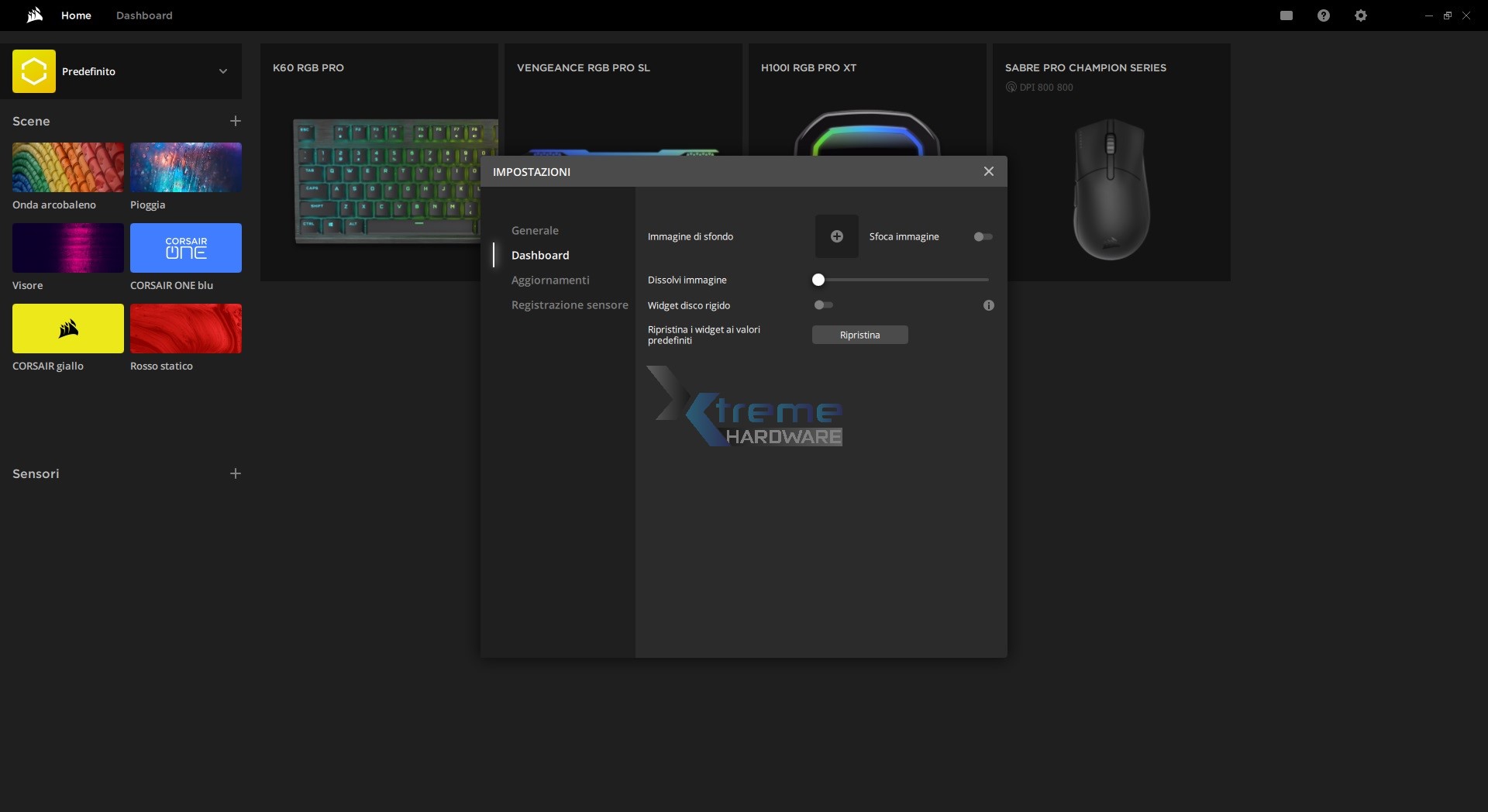Viewport: 1488px width, 812px height.
Task: Switch to the Dashboard tab
Action: (x=144, y=15)
